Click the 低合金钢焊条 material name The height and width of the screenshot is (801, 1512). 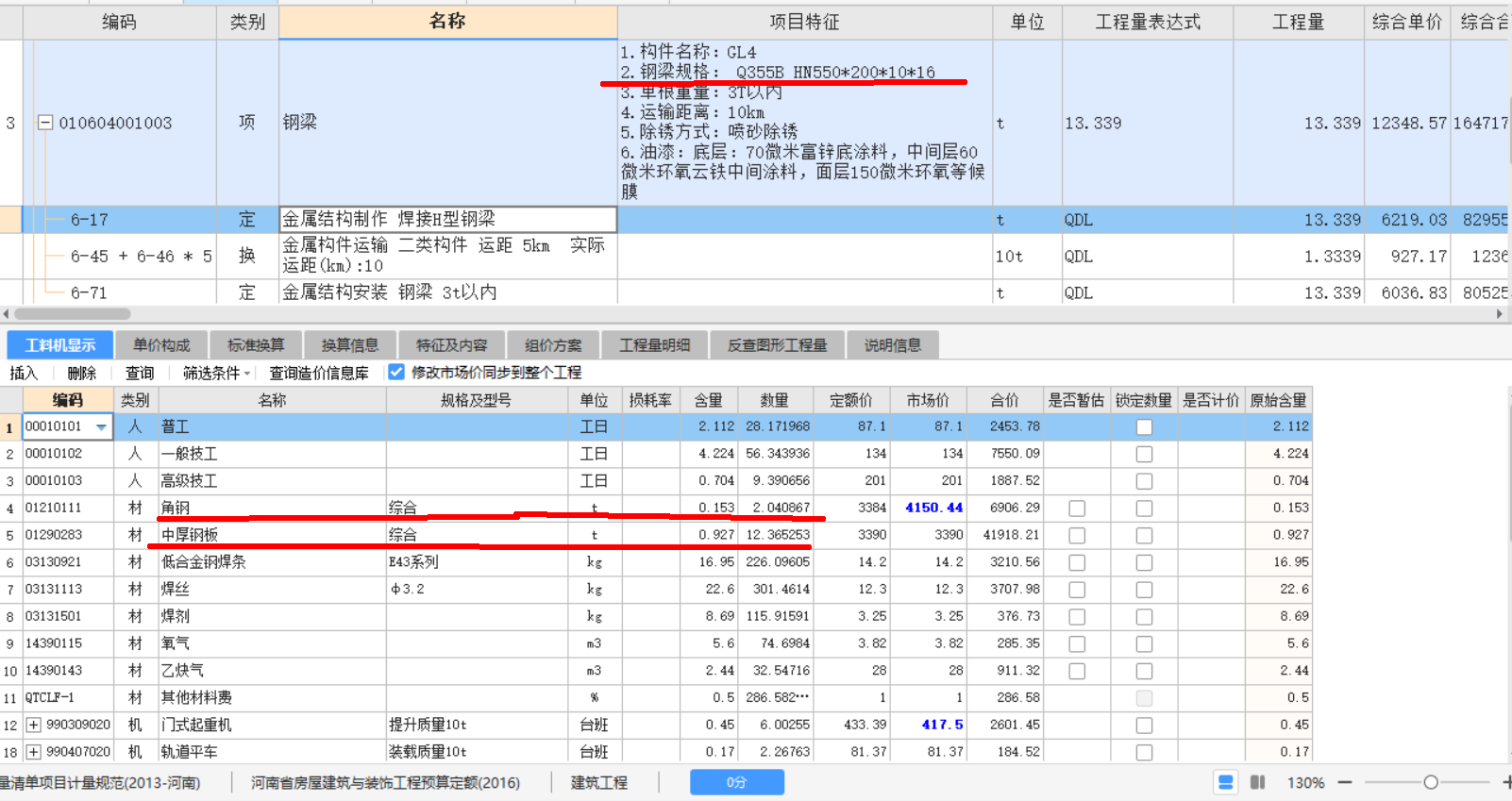click(x=203, y=562)
